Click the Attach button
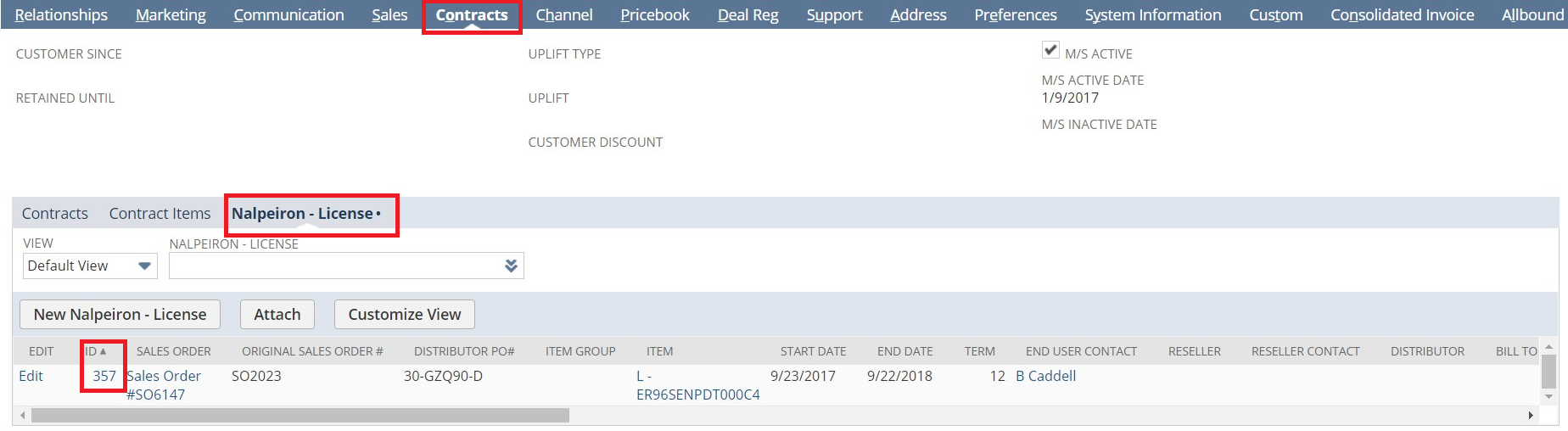The width and height of the screenshot is (1568, 431). [277, 315]
